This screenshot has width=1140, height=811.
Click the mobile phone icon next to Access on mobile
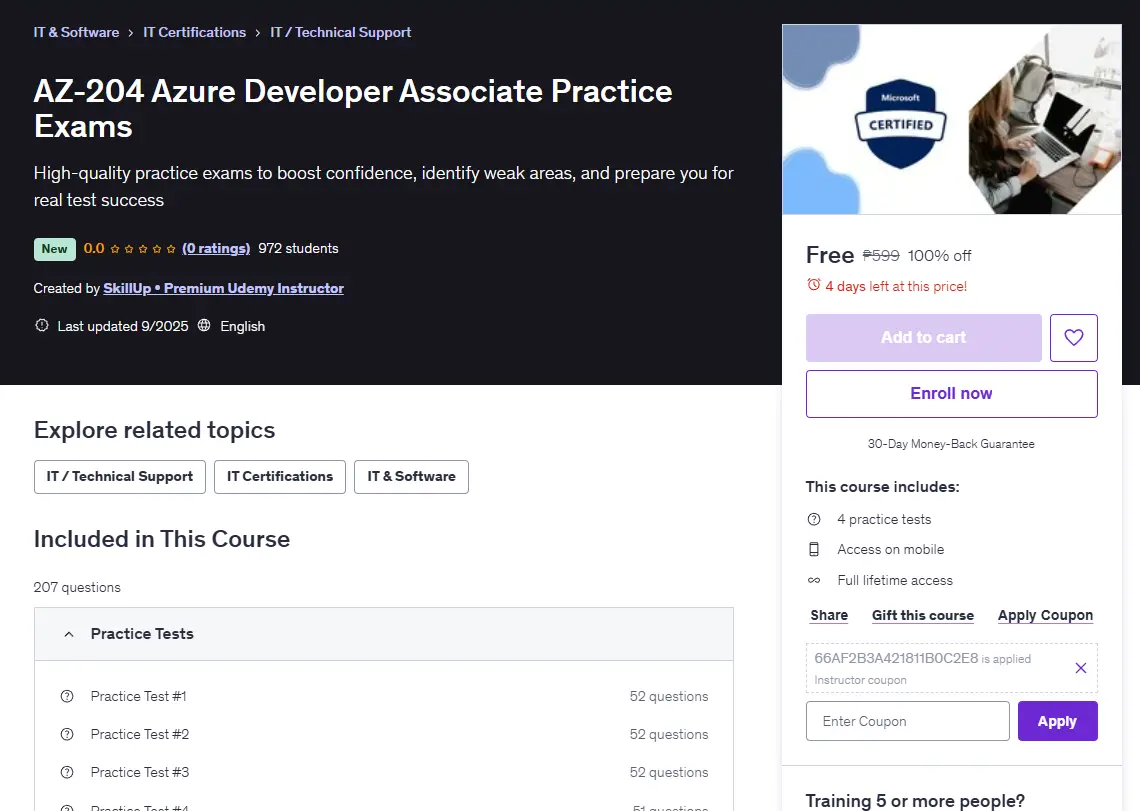[x=814, y=550]
